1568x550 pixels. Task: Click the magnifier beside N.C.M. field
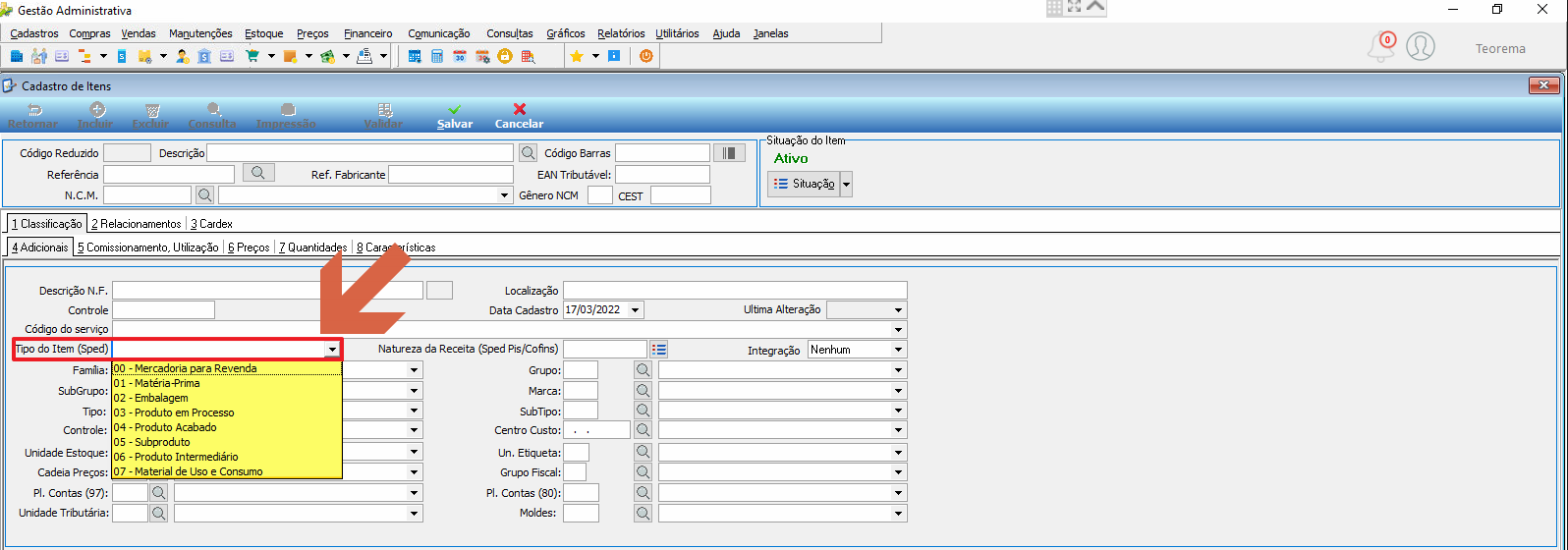pyautogui.click(x=204, y=194)
